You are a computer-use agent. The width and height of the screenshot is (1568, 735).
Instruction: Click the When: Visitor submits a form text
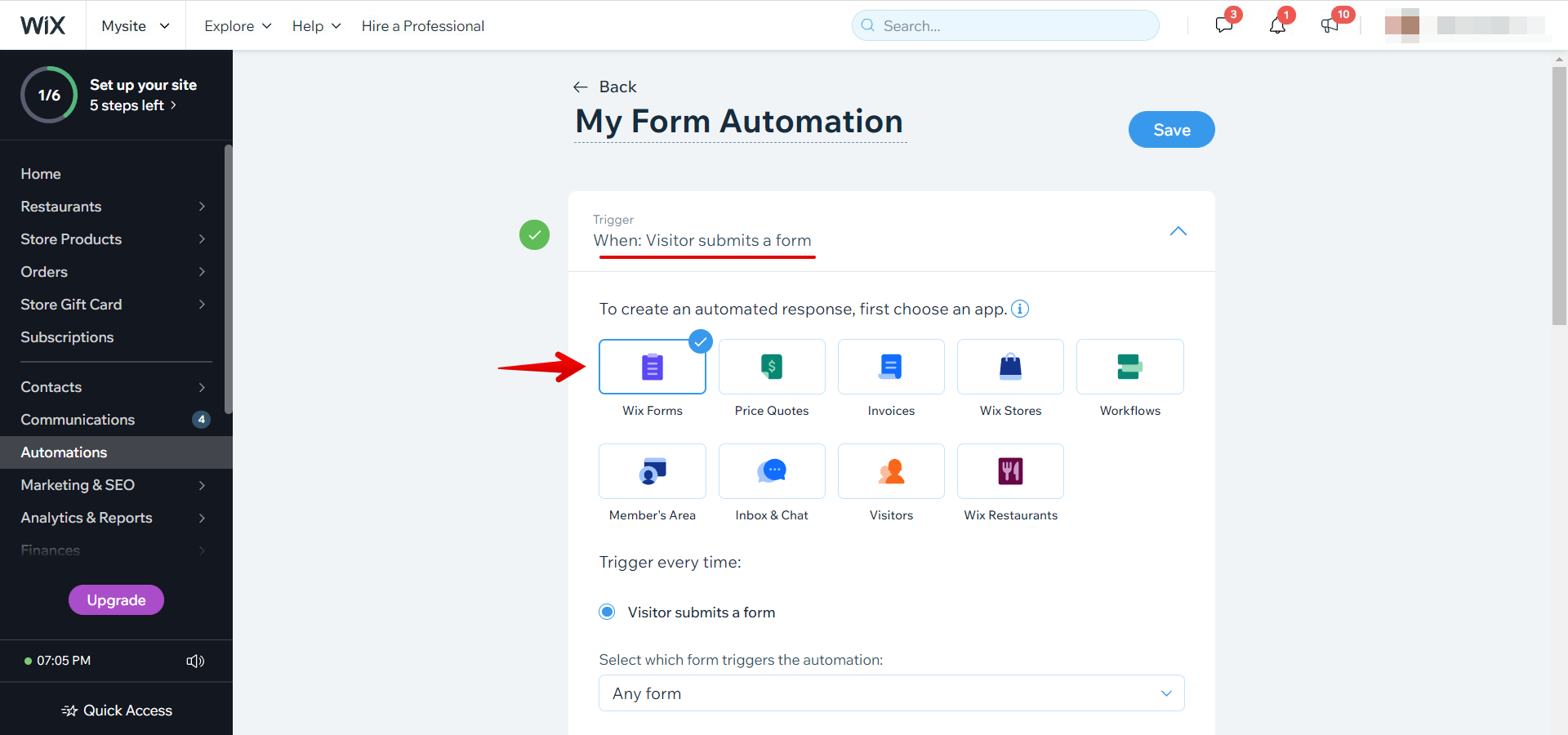[x=702, y=240]
